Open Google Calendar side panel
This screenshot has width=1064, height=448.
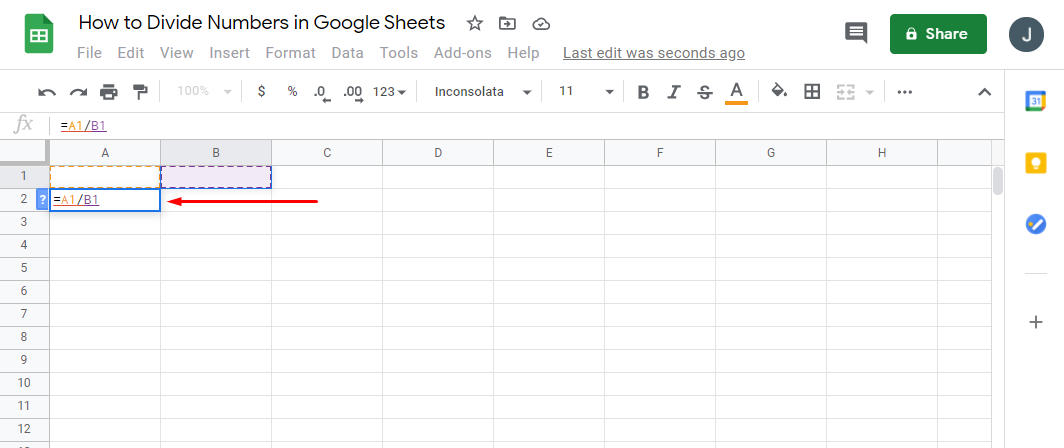tap(1036, 100)
